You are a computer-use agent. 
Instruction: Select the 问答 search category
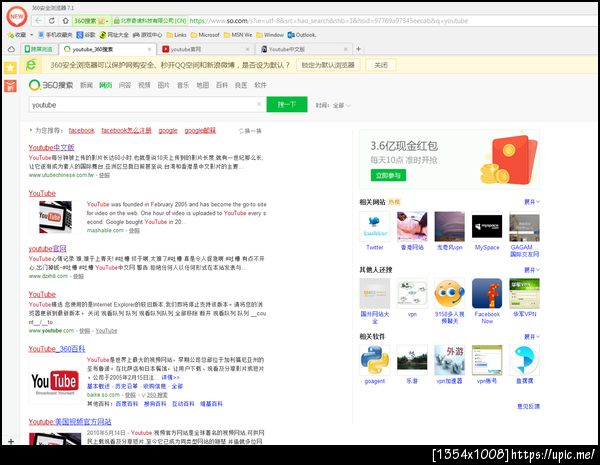125,85
